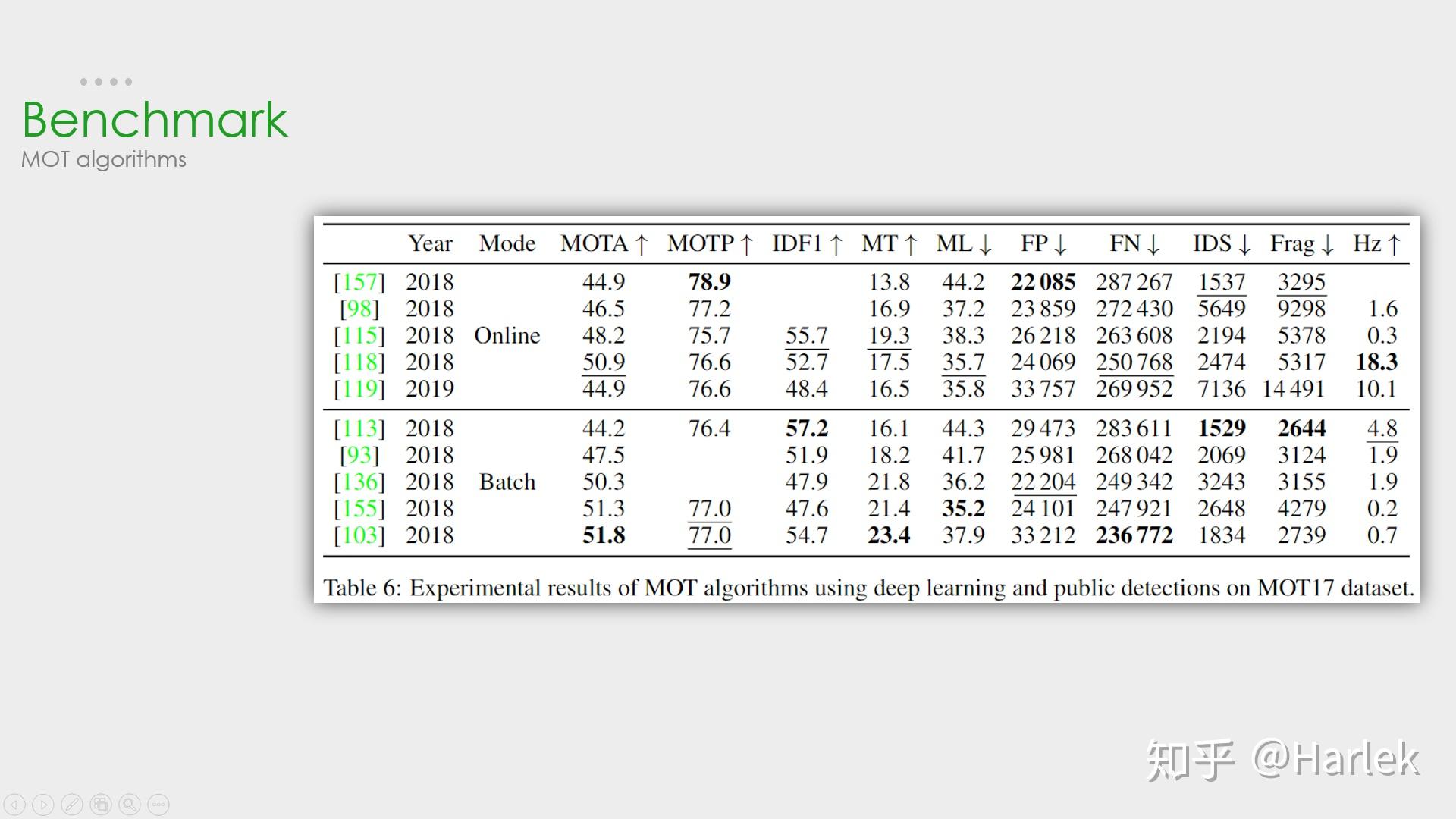Image resolution: width=1456 pixels, height=819 pixels.
Task: Open reference [119] in the table
Action: (x=359, y=389)
